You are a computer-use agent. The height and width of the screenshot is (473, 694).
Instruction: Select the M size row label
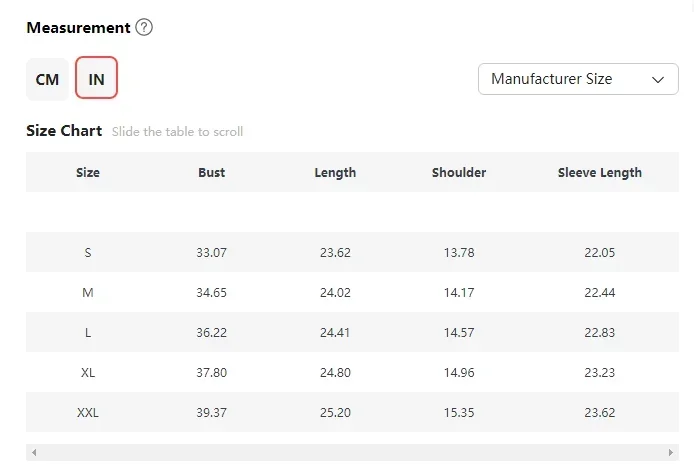coord(88,293)
